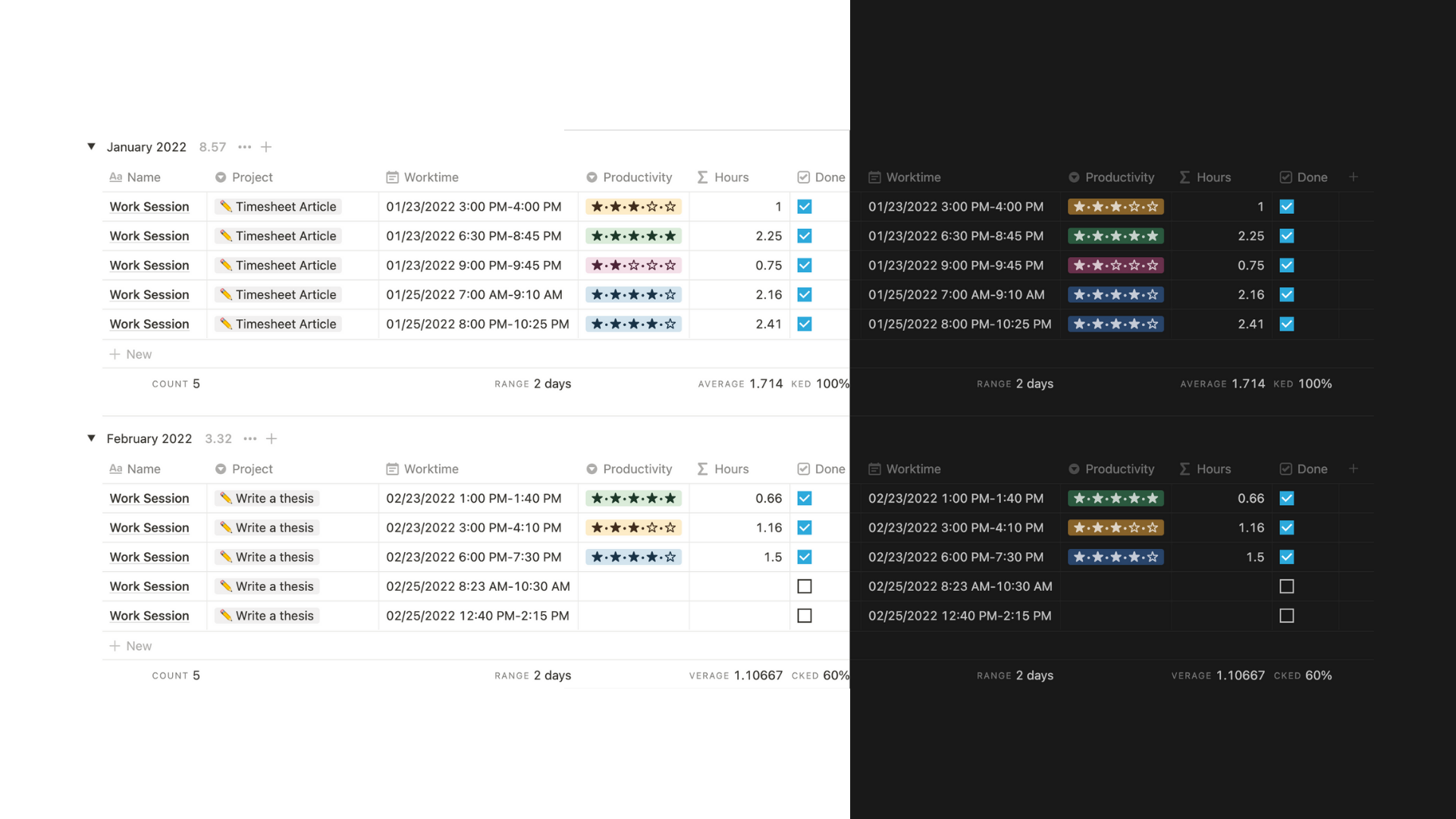This screenshot has height=819, width=1456.
Task: Uncheck light Done for 01/25/2022 7:00 AM row
Action: pyautogui.click(x=805, y=294)
